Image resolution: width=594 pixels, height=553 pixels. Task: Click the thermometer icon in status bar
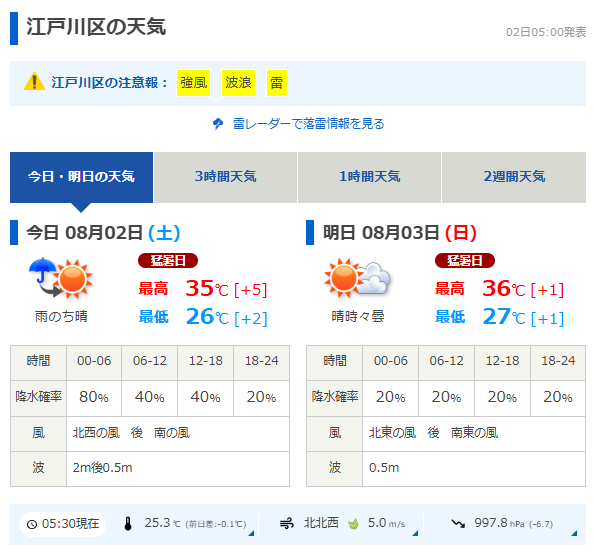coord(128,523)
